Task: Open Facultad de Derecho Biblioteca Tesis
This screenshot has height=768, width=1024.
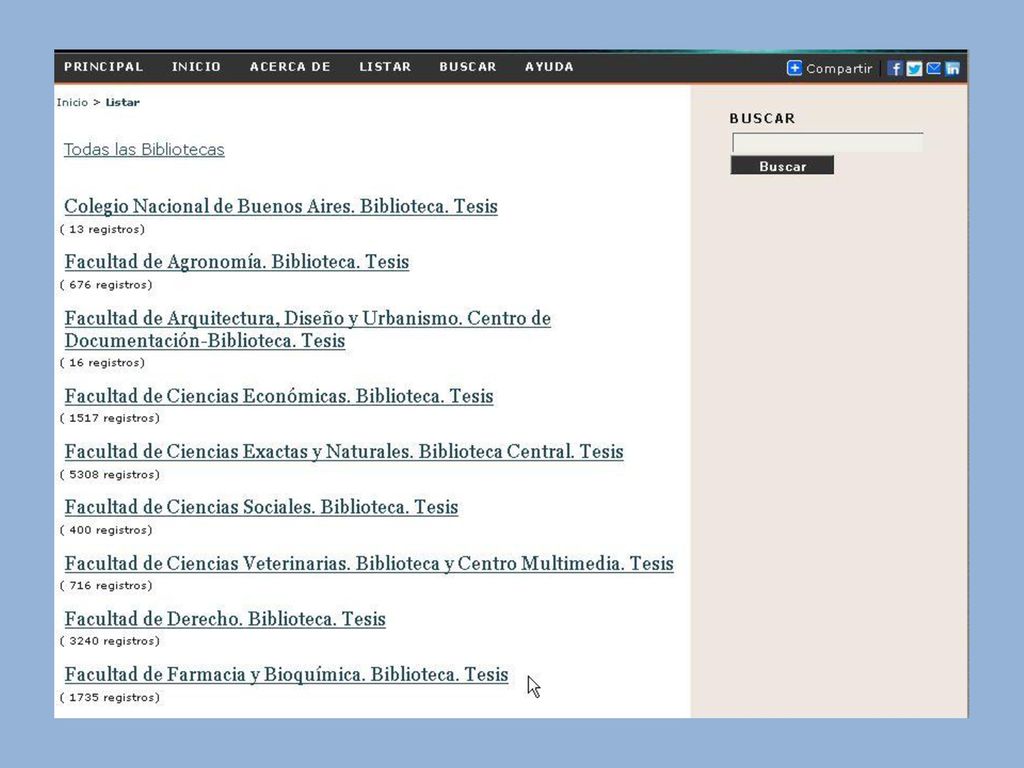Action: click(x=225, y=619)
